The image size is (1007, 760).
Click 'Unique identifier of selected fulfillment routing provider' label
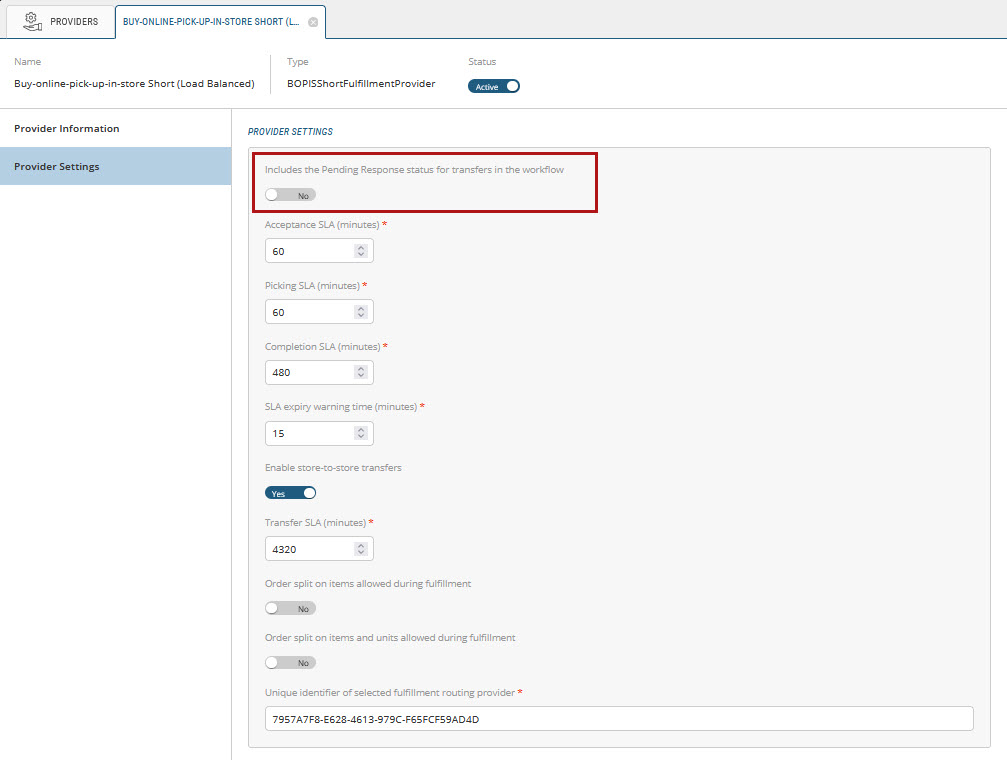[390, 693]
